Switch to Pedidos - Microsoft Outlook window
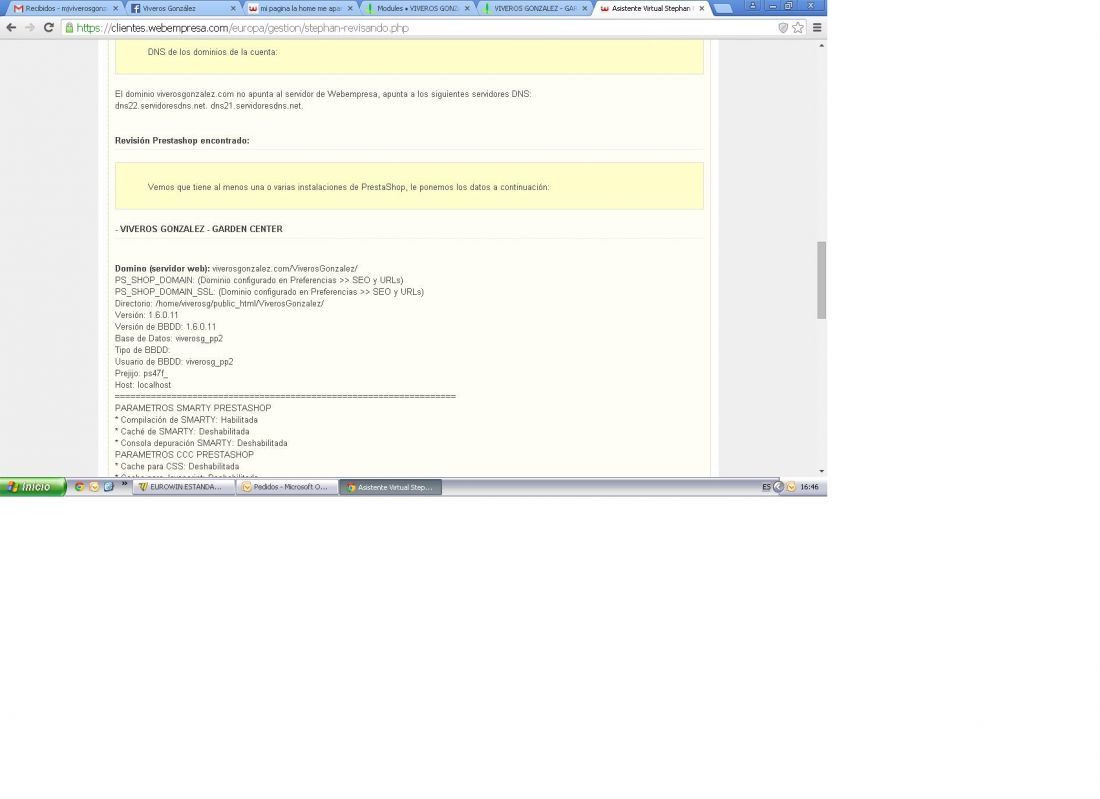Screen dimensions: 1100x799 pos(287,487)
